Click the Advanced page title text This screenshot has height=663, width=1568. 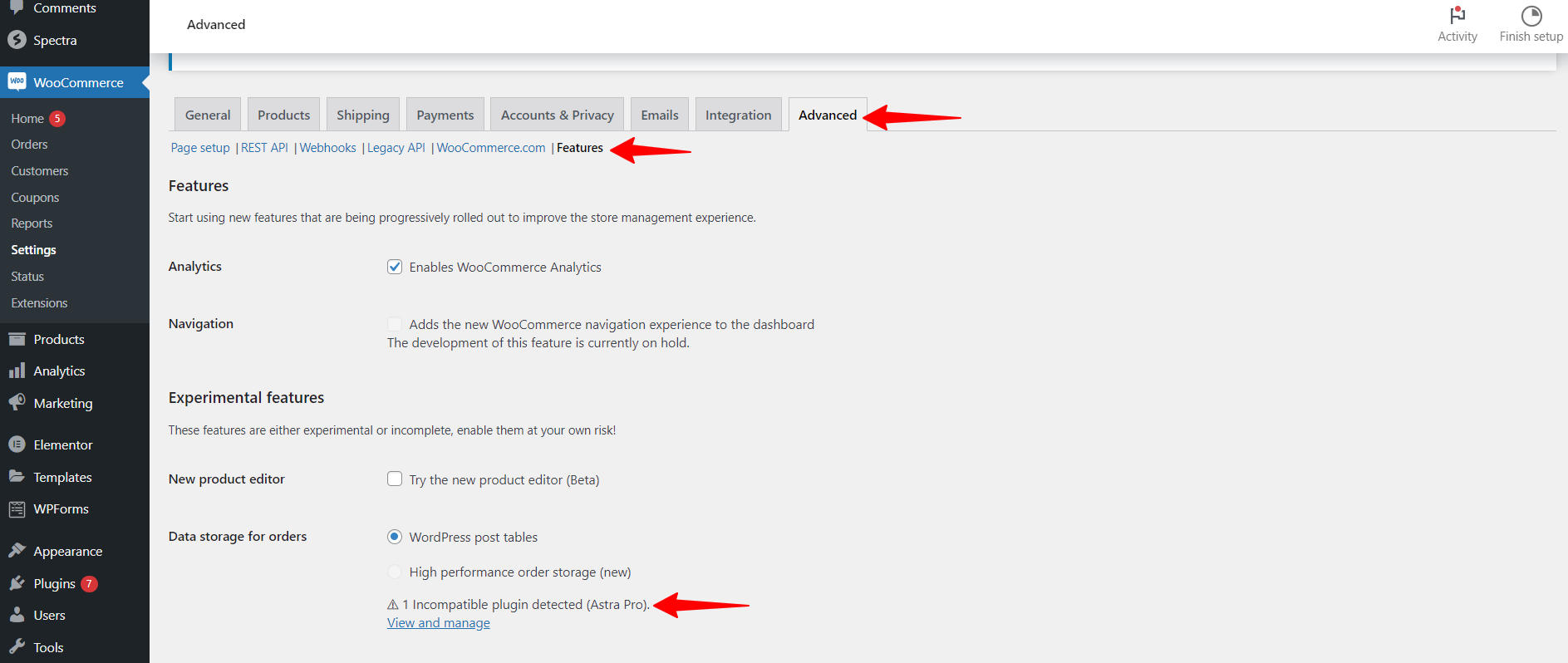(x=216, y=24)
